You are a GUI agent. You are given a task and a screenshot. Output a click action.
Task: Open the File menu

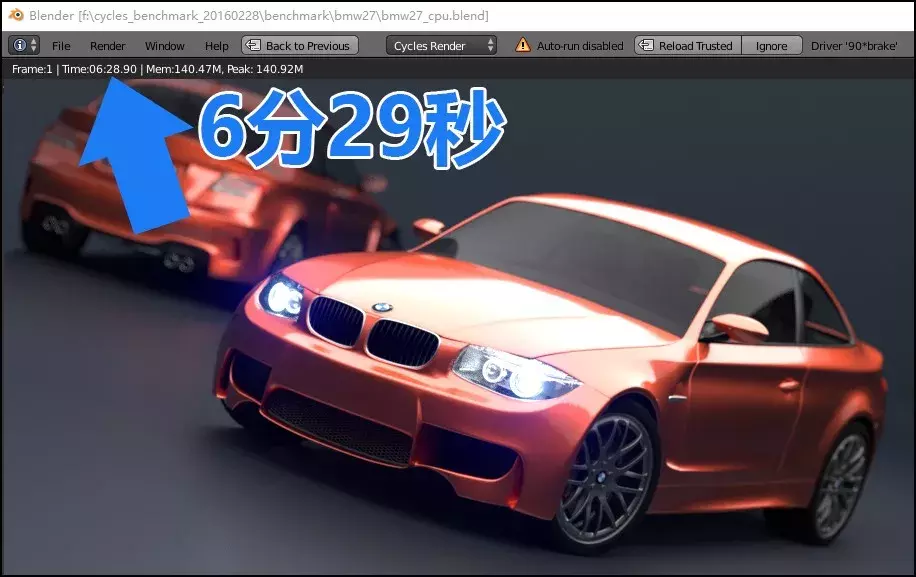pyautogui.click(x=60, y=45)
